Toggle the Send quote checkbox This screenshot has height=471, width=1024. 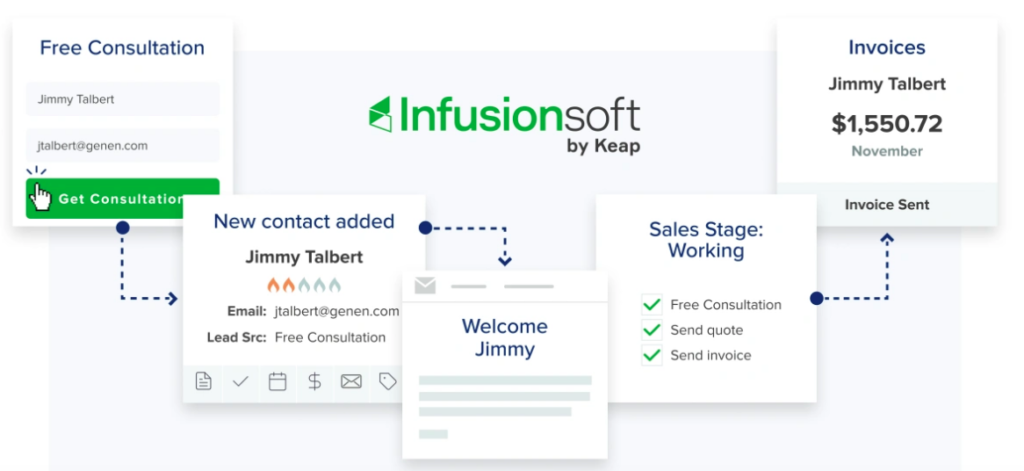click(x=652, y=330)
